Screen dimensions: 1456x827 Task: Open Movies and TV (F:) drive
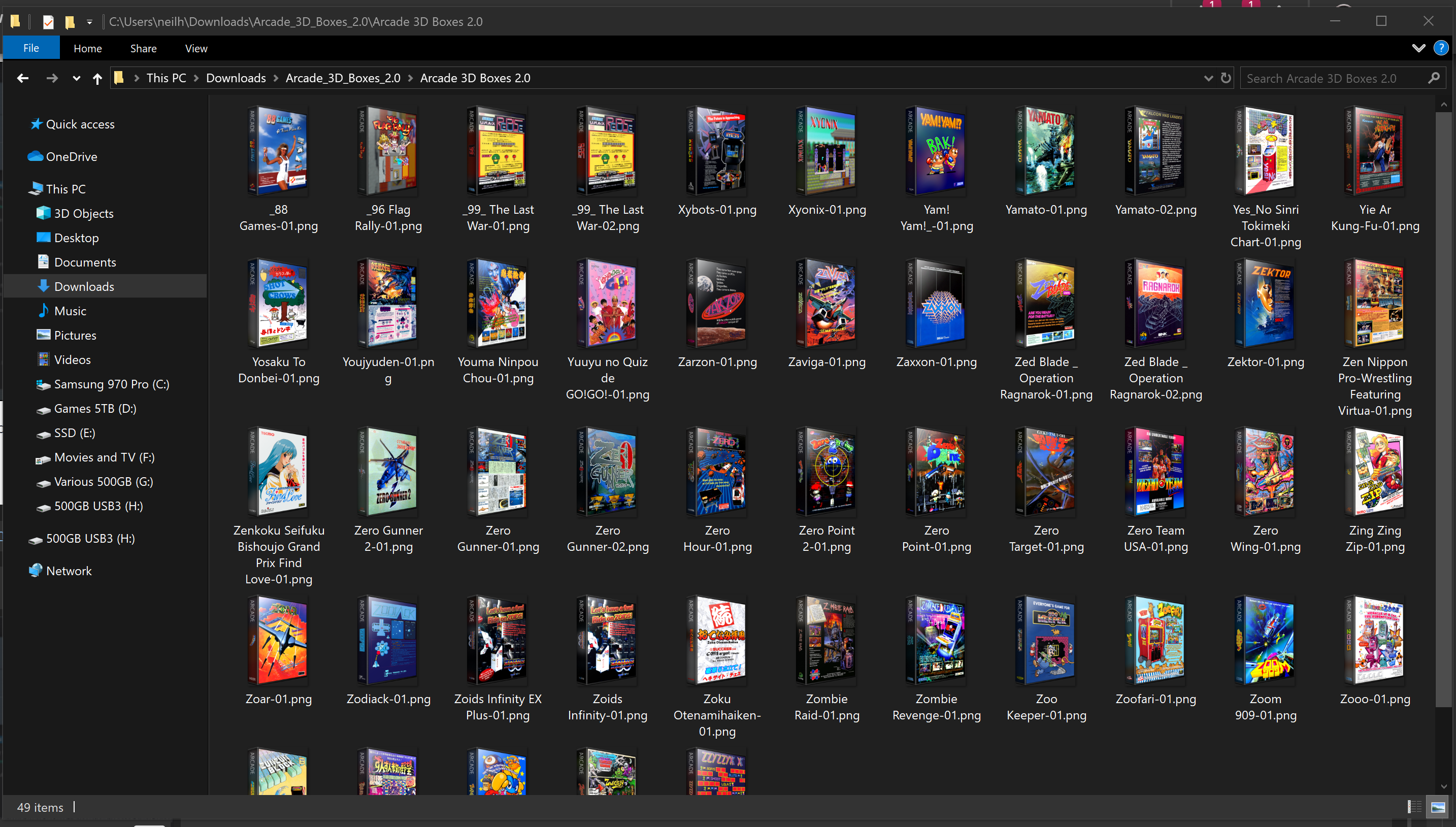coord(95,457)
